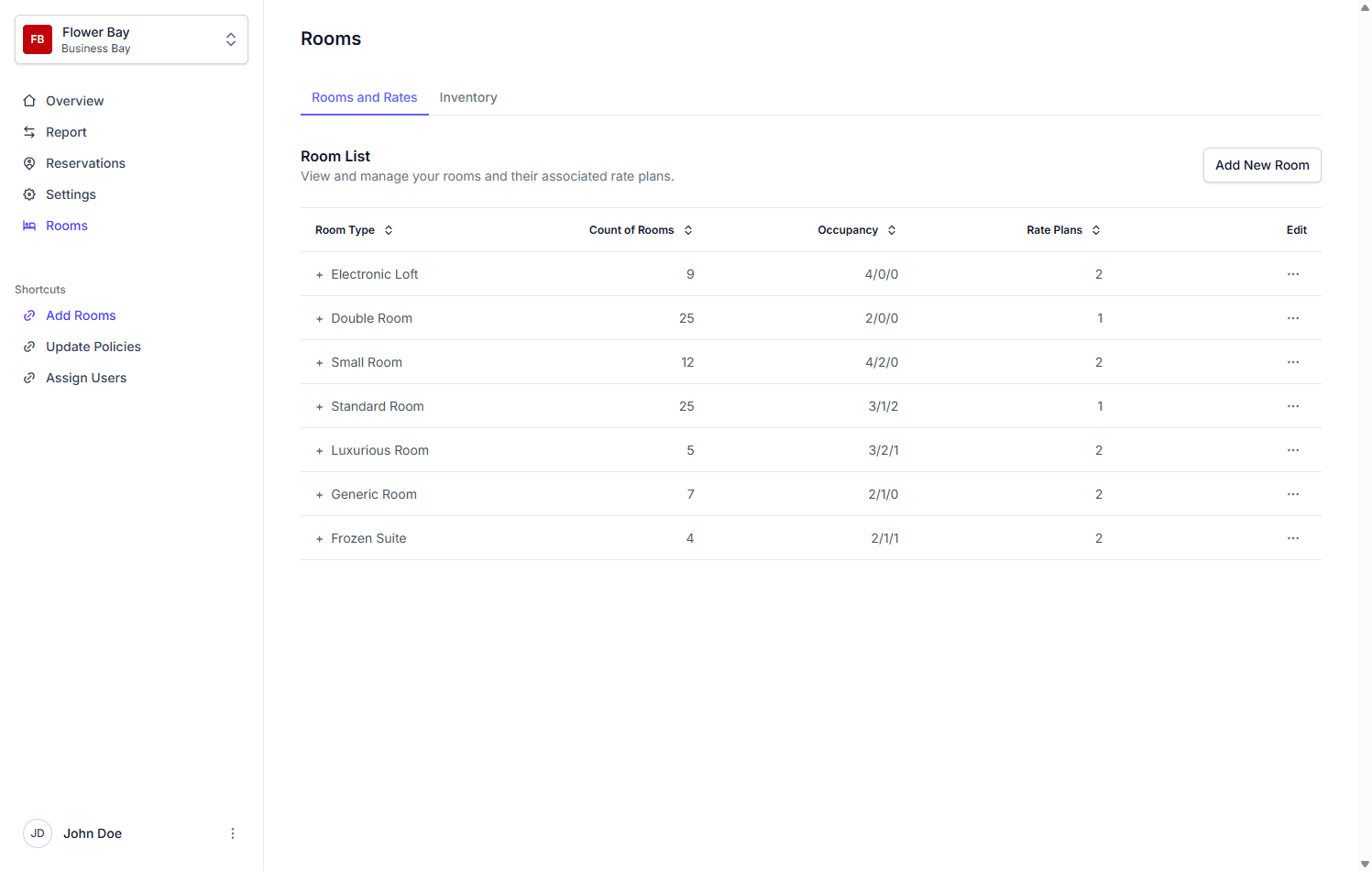Click the Overview home icon in sidebar

[29, 101]
